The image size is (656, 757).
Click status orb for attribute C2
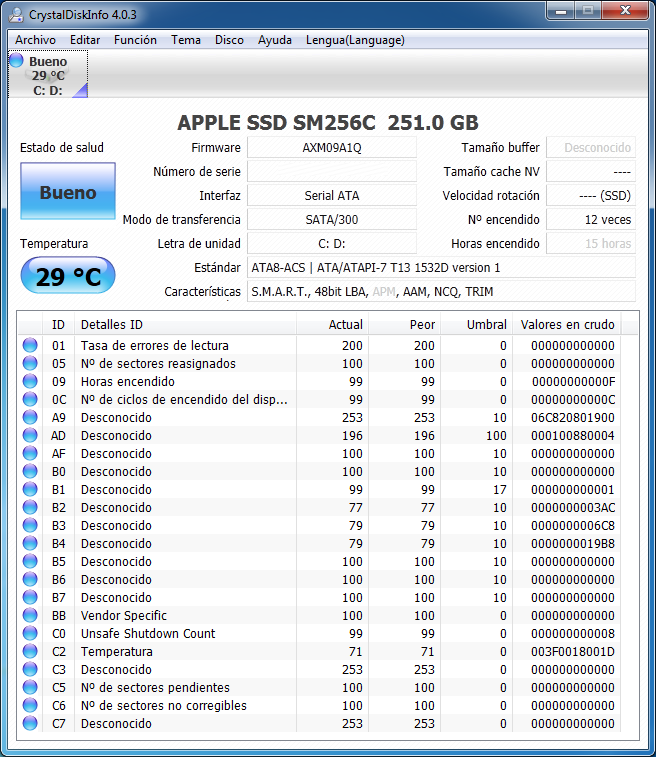coord(30,651)
